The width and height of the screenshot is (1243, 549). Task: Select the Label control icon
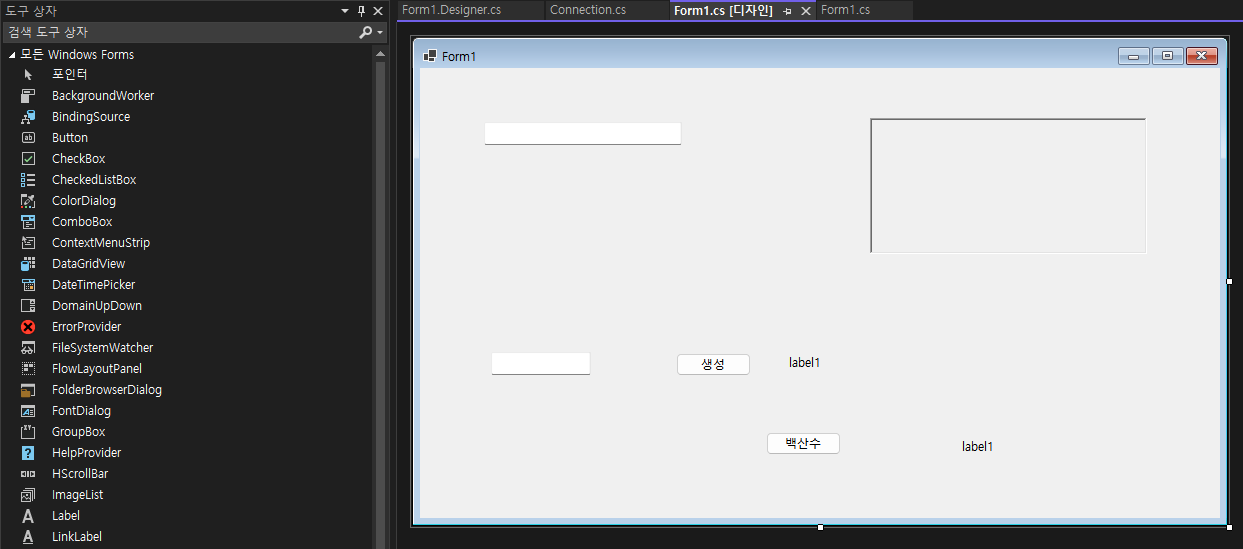point(28,516)
